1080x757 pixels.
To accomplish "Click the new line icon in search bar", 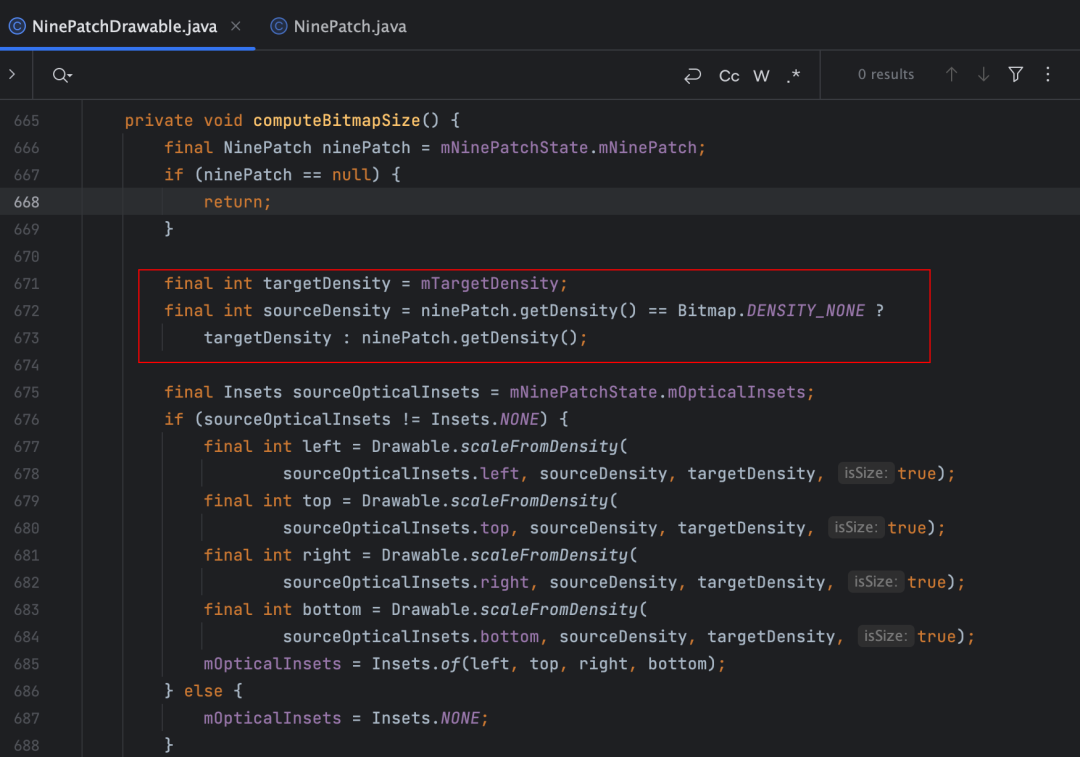I will [692, 75].
